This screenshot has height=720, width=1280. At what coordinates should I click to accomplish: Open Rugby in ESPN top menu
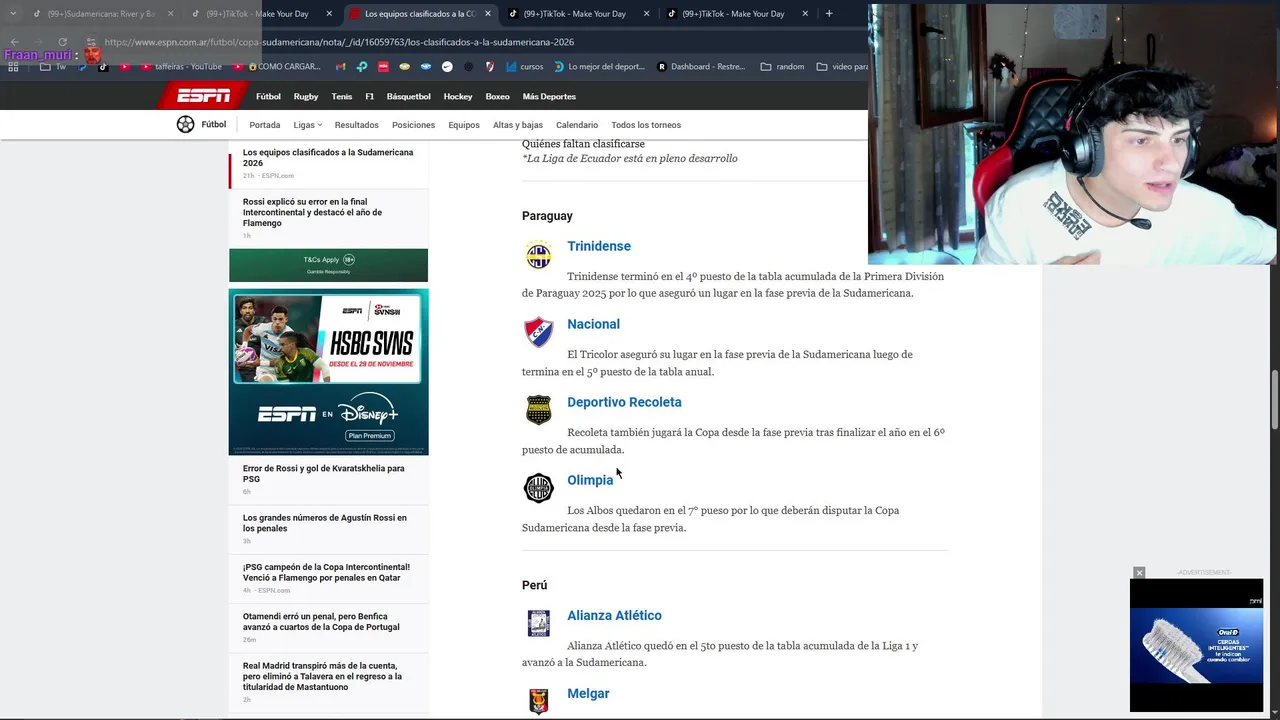[306, 97]
